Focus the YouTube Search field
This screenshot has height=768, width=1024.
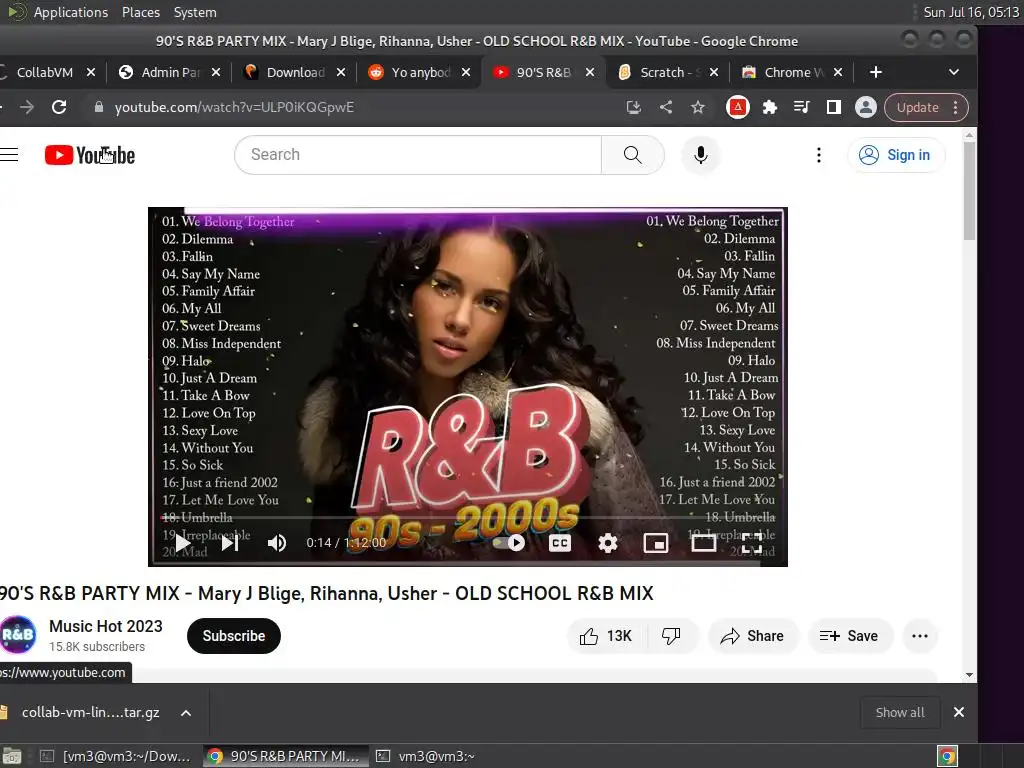click(418, 155)
